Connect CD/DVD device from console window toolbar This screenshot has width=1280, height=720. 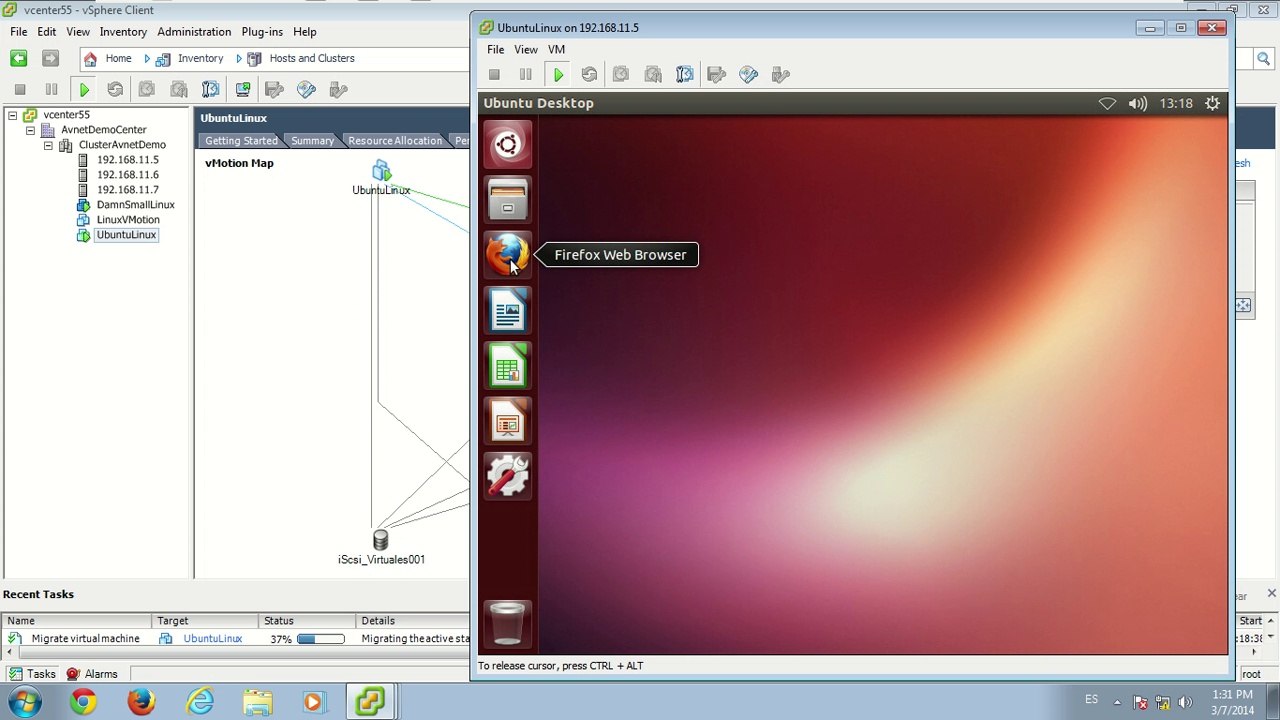pos(749,74)
